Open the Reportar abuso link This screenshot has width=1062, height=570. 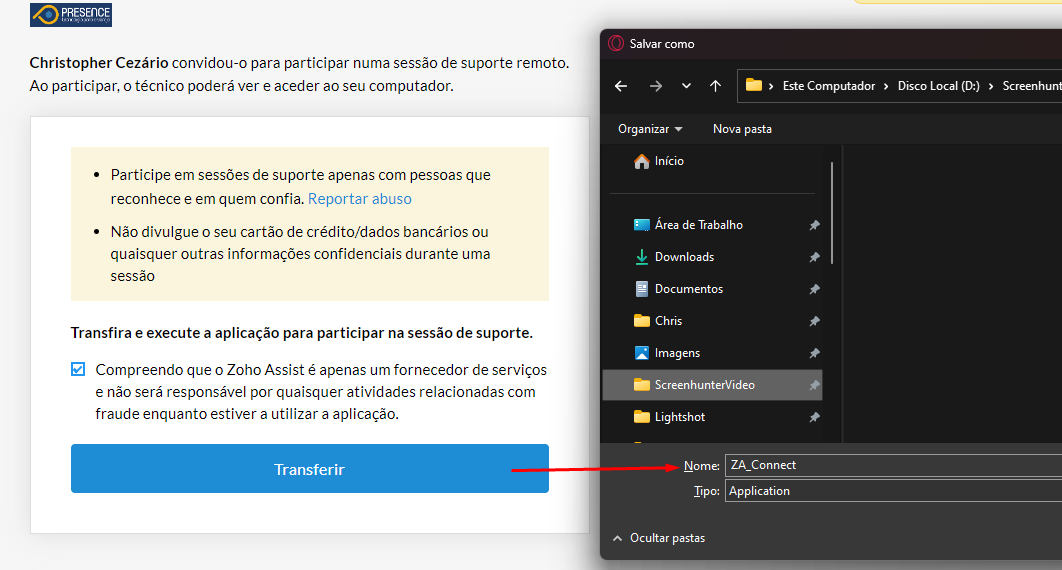point(360,198)
